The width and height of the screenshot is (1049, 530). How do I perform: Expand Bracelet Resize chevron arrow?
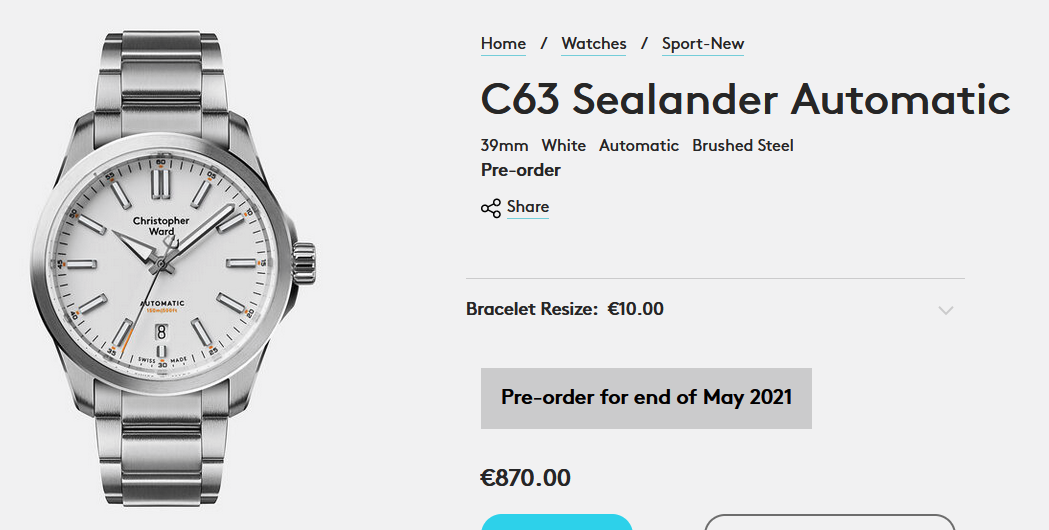click(945, 310)
